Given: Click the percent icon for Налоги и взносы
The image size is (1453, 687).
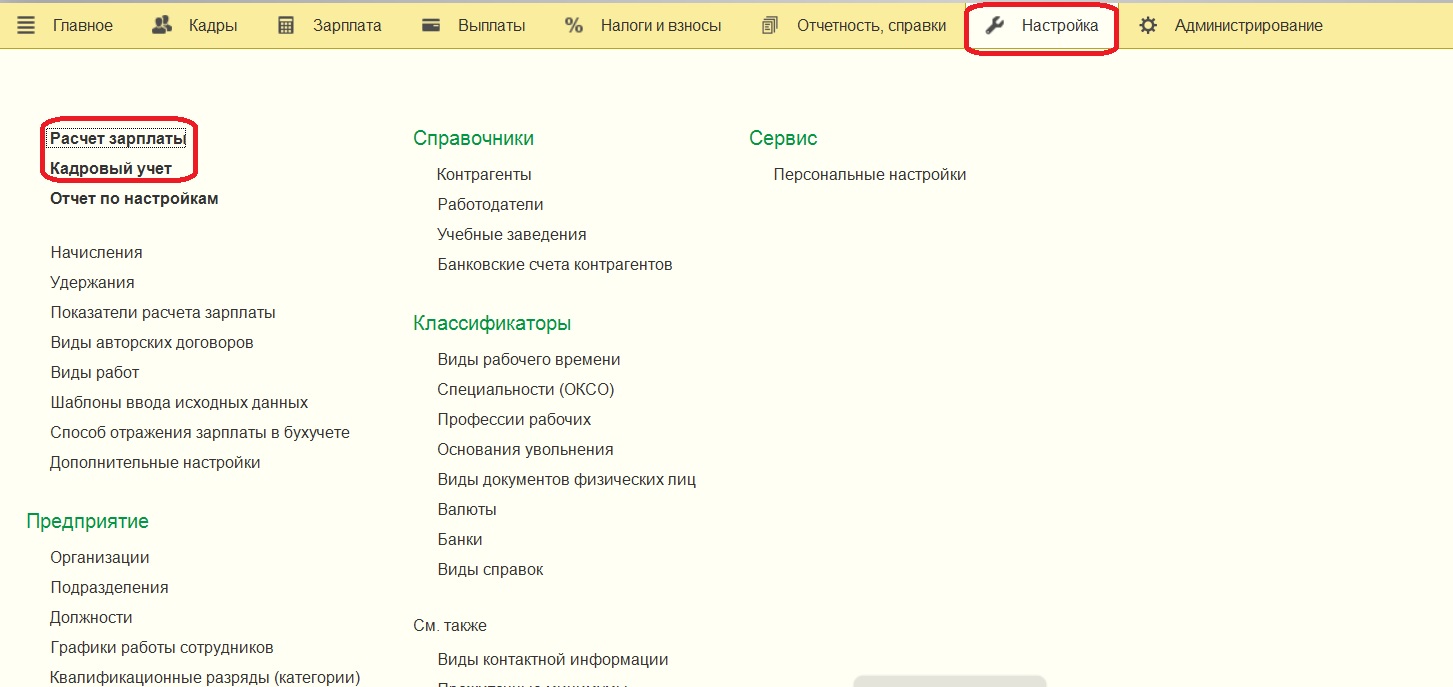Looking at the screenshot, I should 574,26.
